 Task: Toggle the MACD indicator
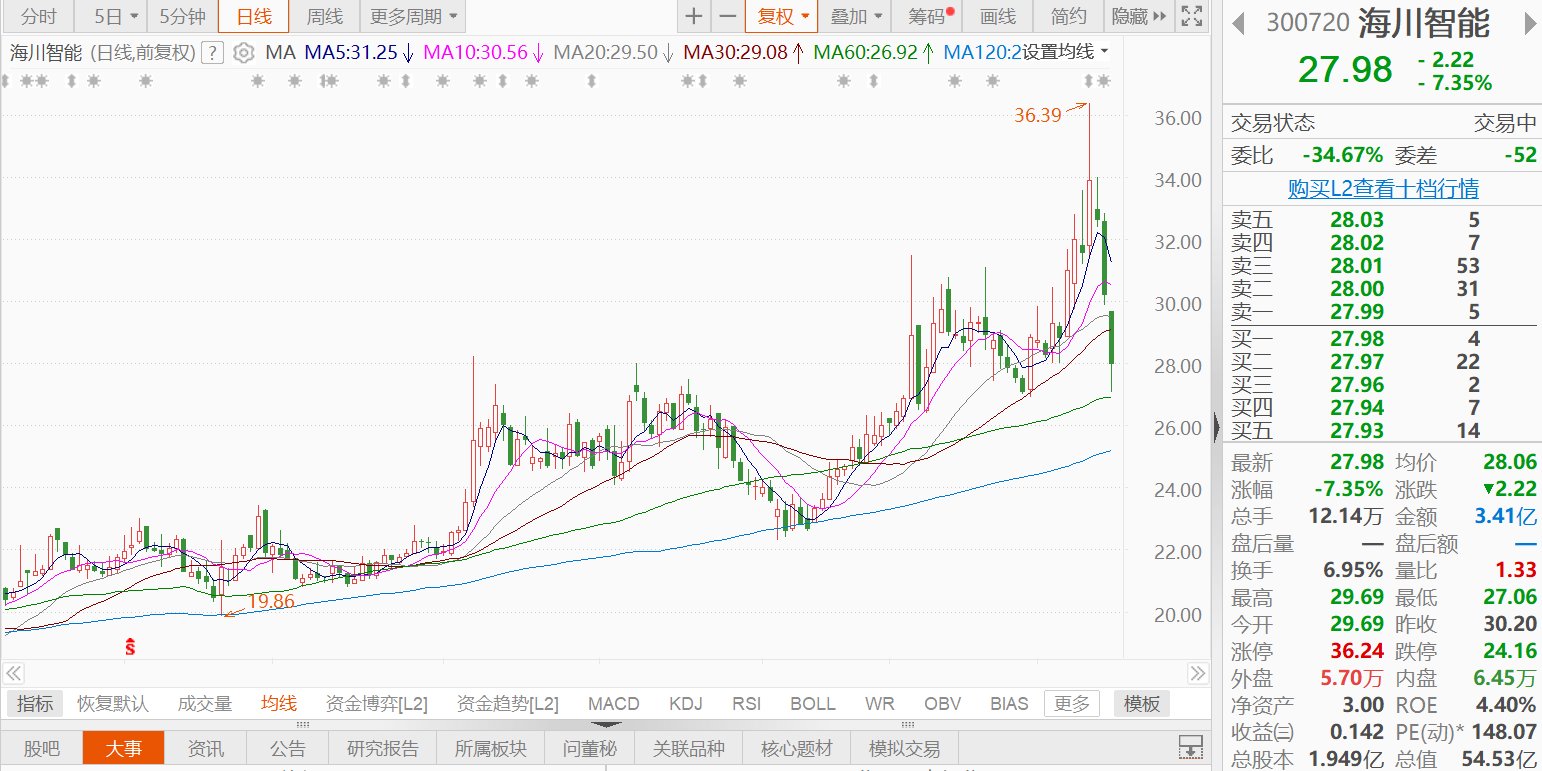(x=613, y=704)
